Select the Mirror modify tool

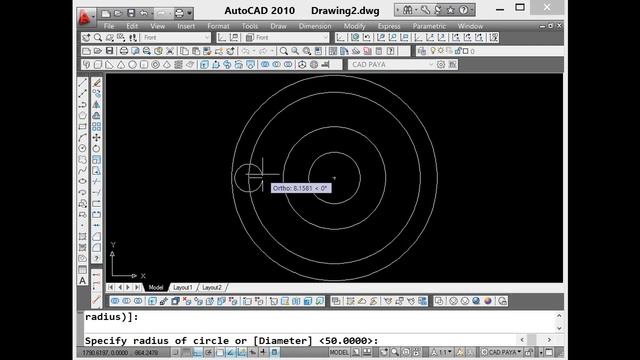pos(96,104)
